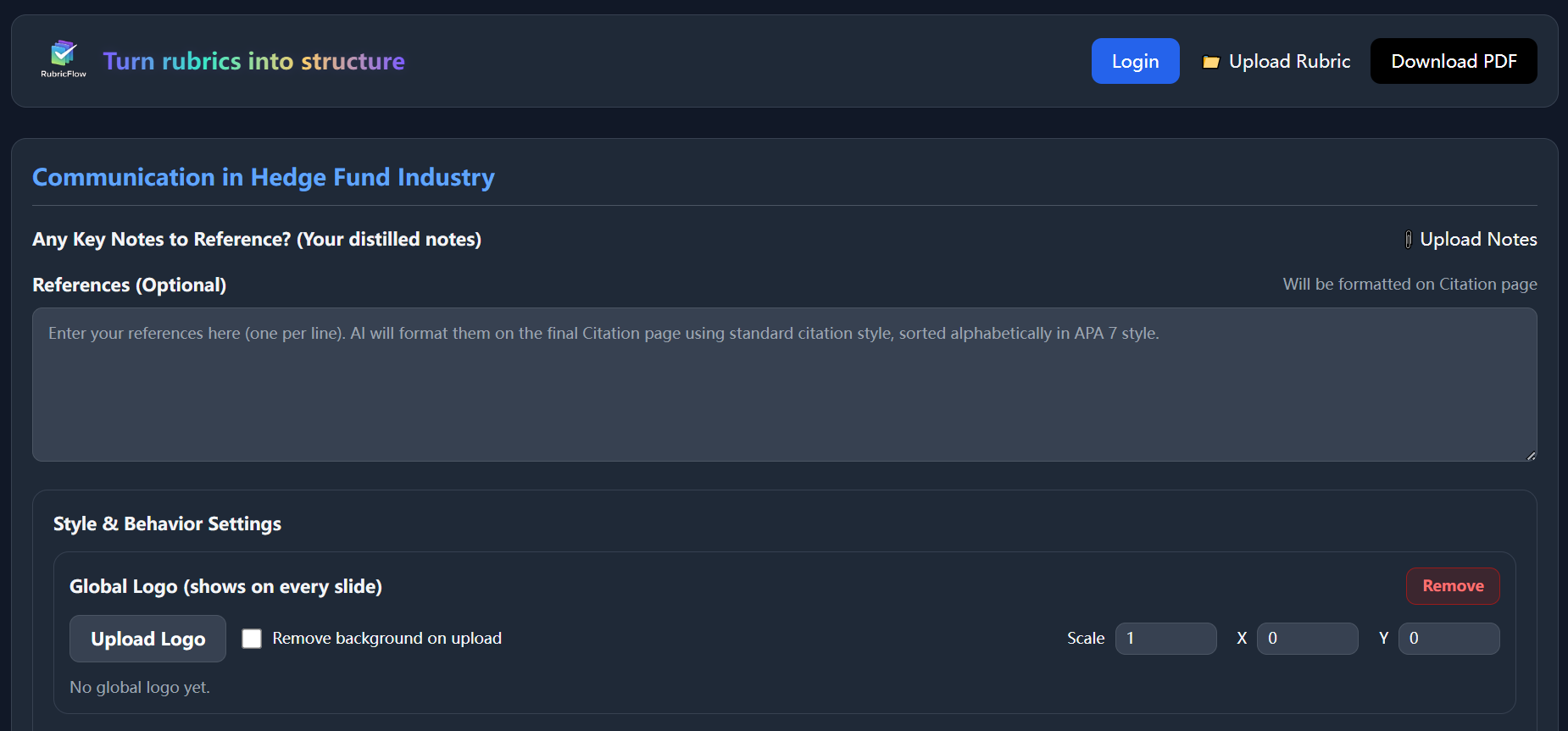1568x731 pixels.
Task: Click the 'Global Logo (shows on every slide)' heading
Action: pyautogui.click(x=225, y=586)
